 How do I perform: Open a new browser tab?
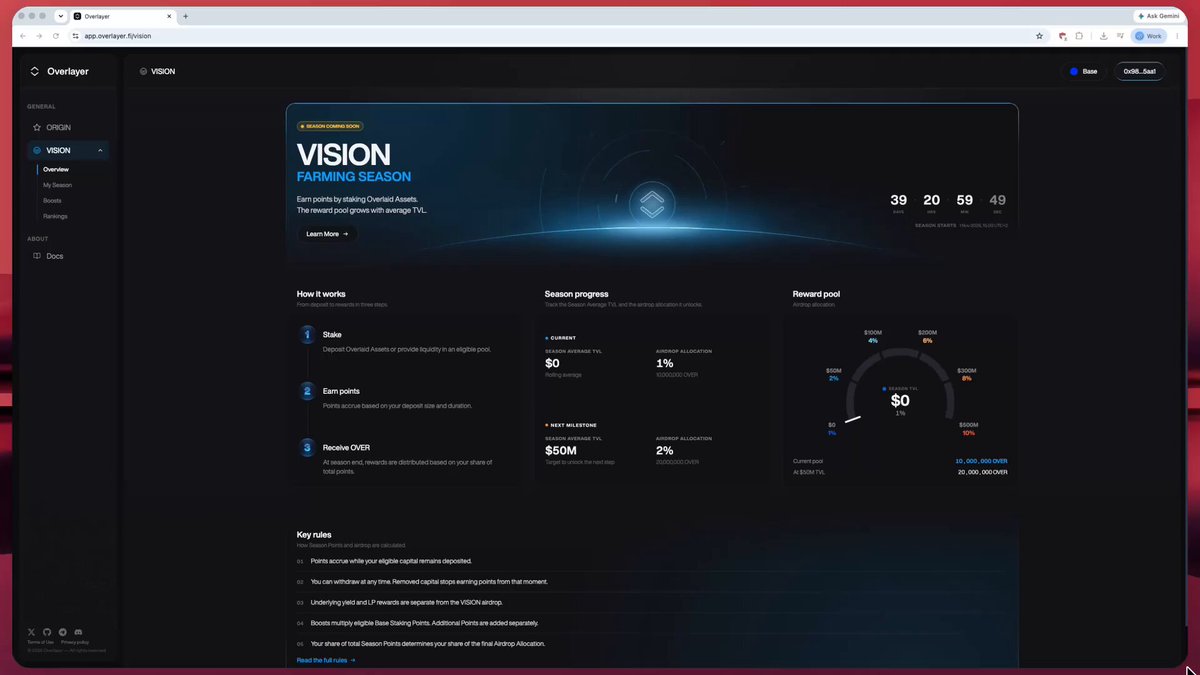click(186, 16)
